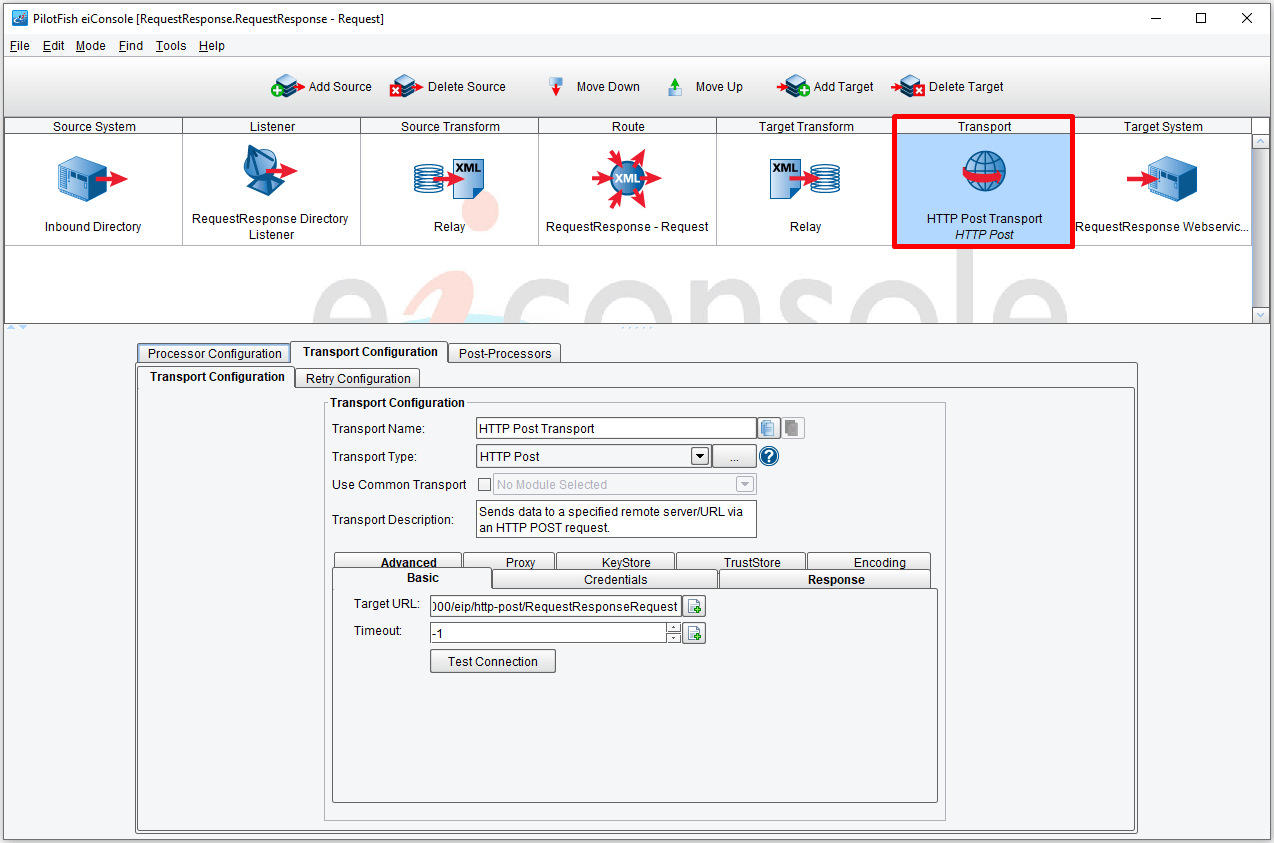
Task: Click the Route column header
Action: (628, 126)
